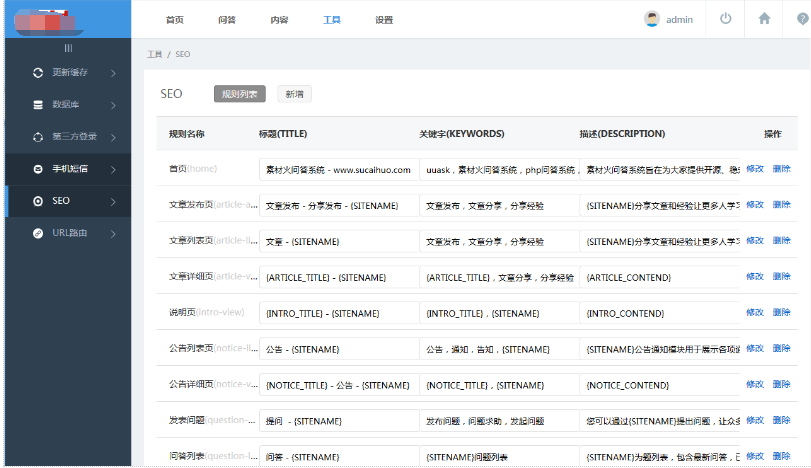Click the keywords field '{INTRO_TITLE}，{SITENAME}'
This screenshot has height=468, width=811.
click(499, 313)
